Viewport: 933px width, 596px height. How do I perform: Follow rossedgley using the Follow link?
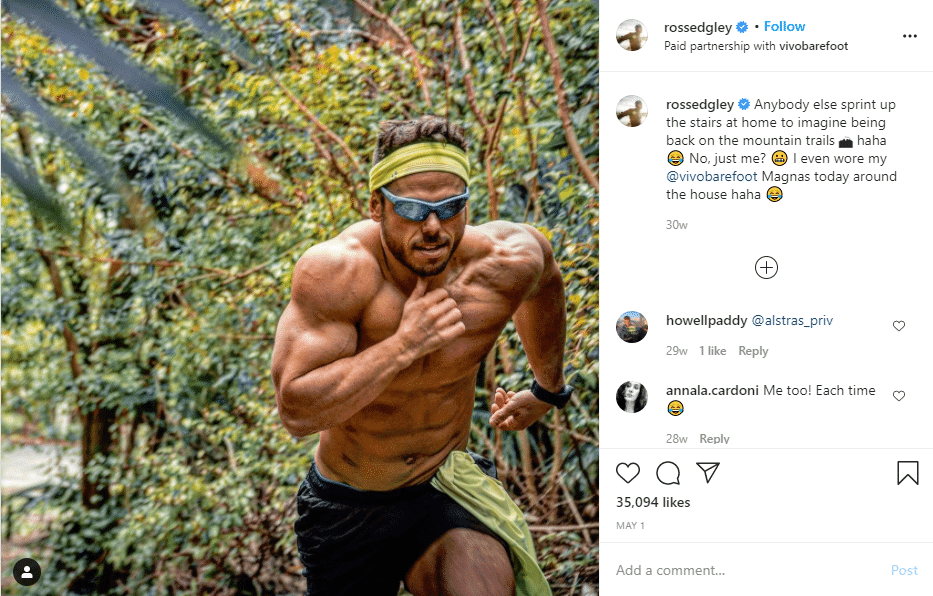[x=785, y=26]
